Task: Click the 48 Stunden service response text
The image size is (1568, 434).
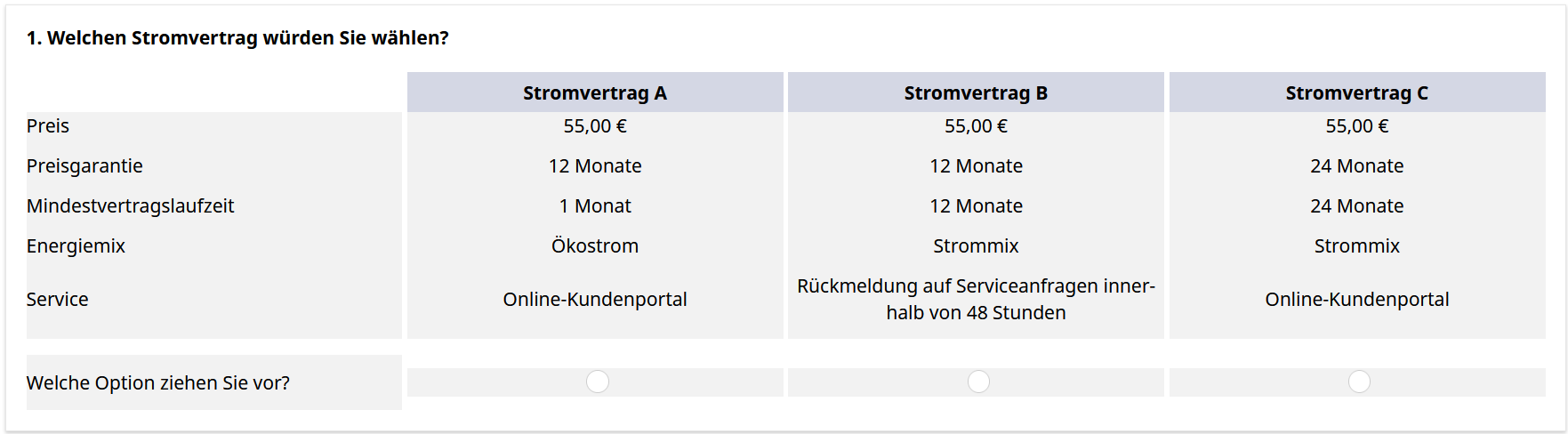Action: click(x=976, y=313)
